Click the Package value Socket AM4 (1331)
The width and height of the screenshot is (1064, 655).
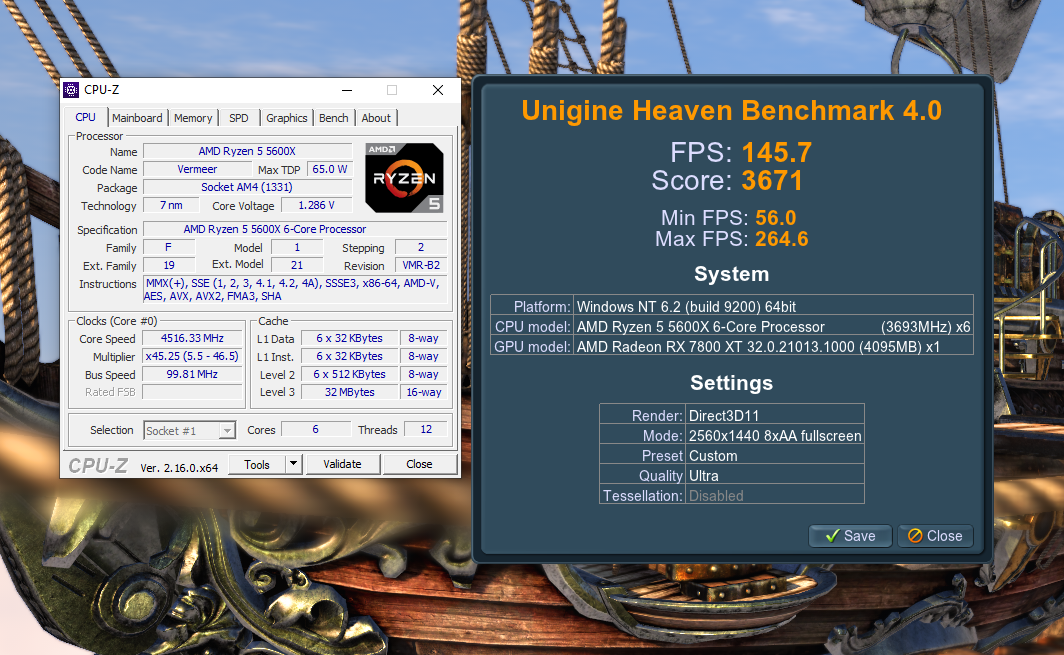(x=248, y=187)
